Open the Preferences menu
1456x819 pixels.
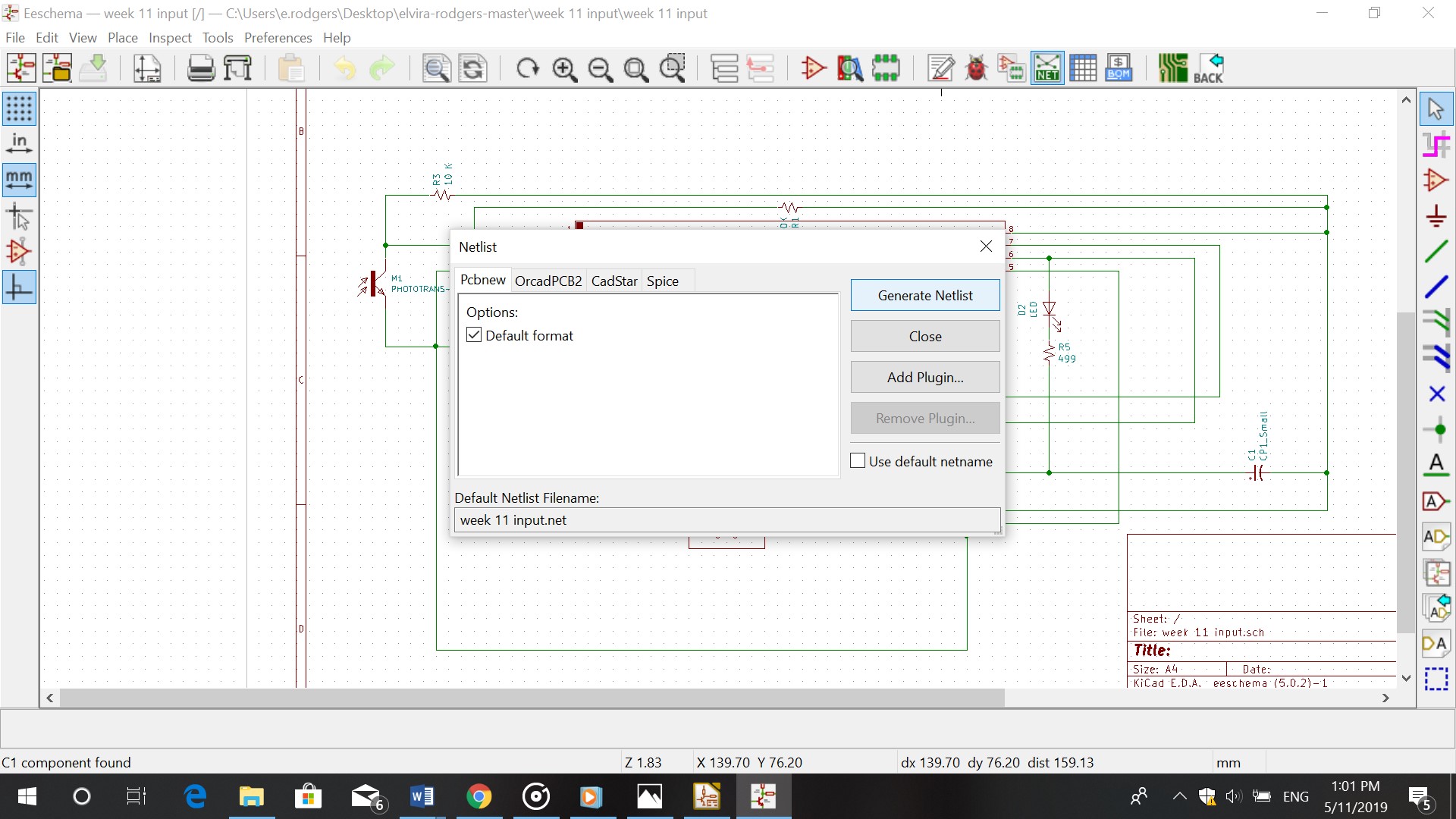coord(278,38)
